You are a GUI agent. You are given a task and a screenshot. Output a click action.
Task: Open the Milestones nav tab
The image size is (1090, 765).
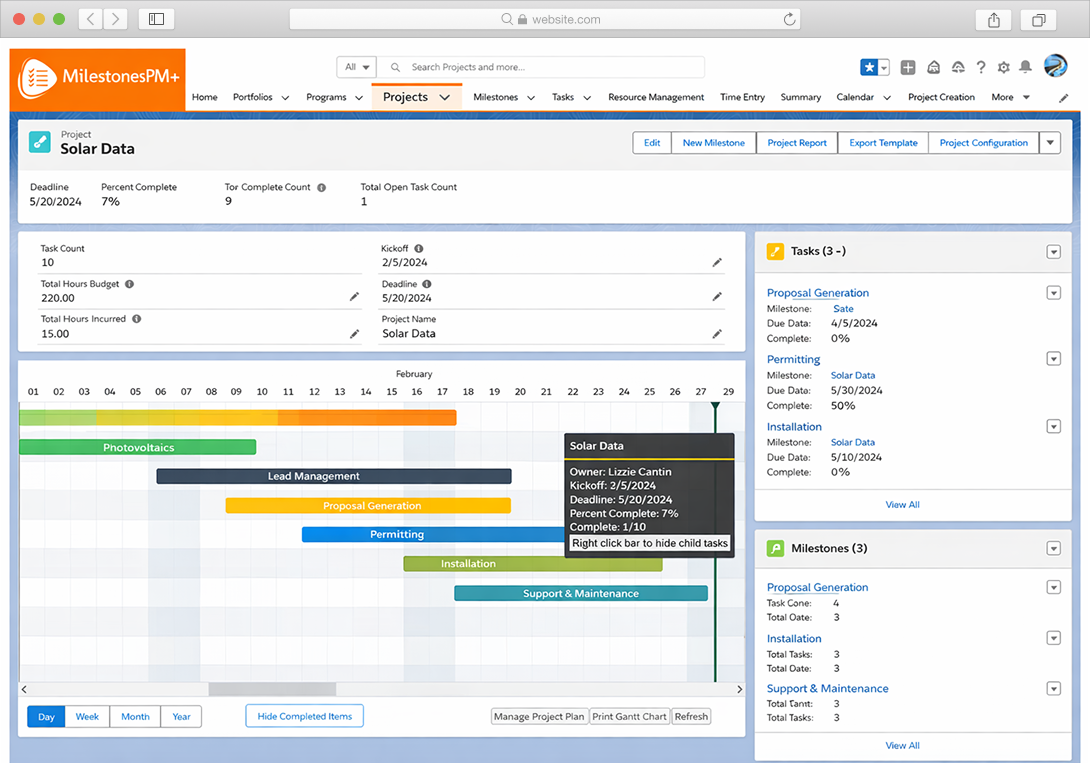point(496,97)
